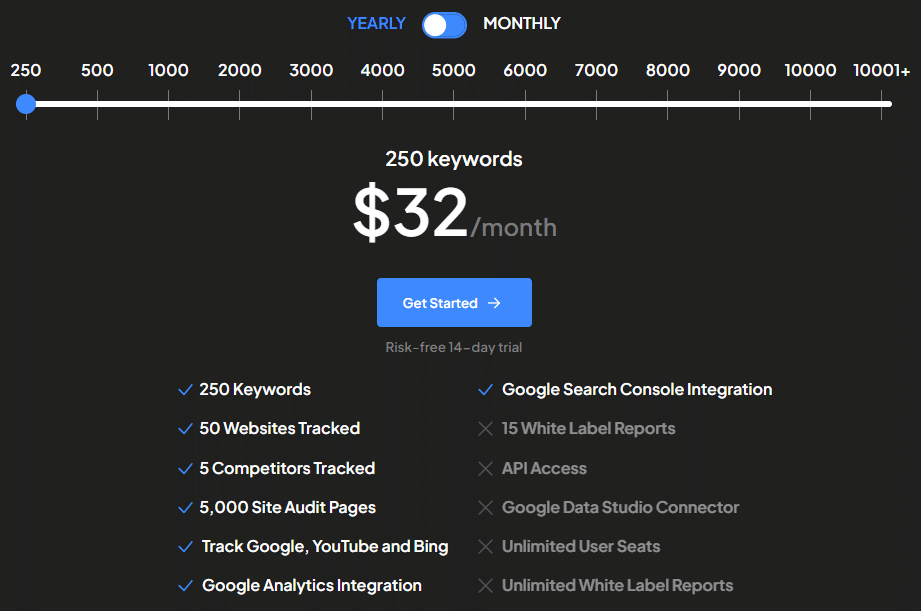921x611 pixels.
Task: Click the $32/month price display
Action: click(454, 212)
